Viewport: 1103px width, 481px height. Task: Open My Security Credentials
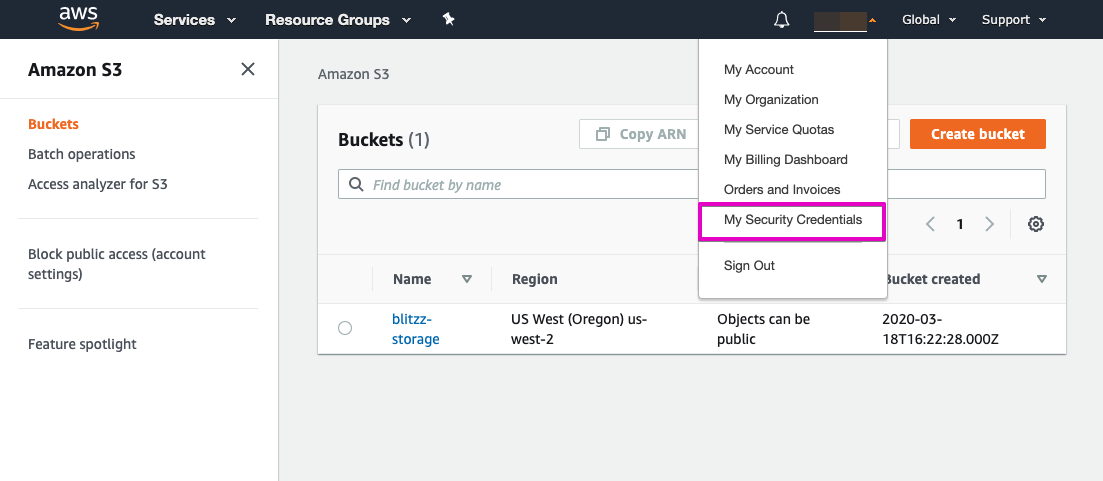pyautogui.click(x=792, y=220)
